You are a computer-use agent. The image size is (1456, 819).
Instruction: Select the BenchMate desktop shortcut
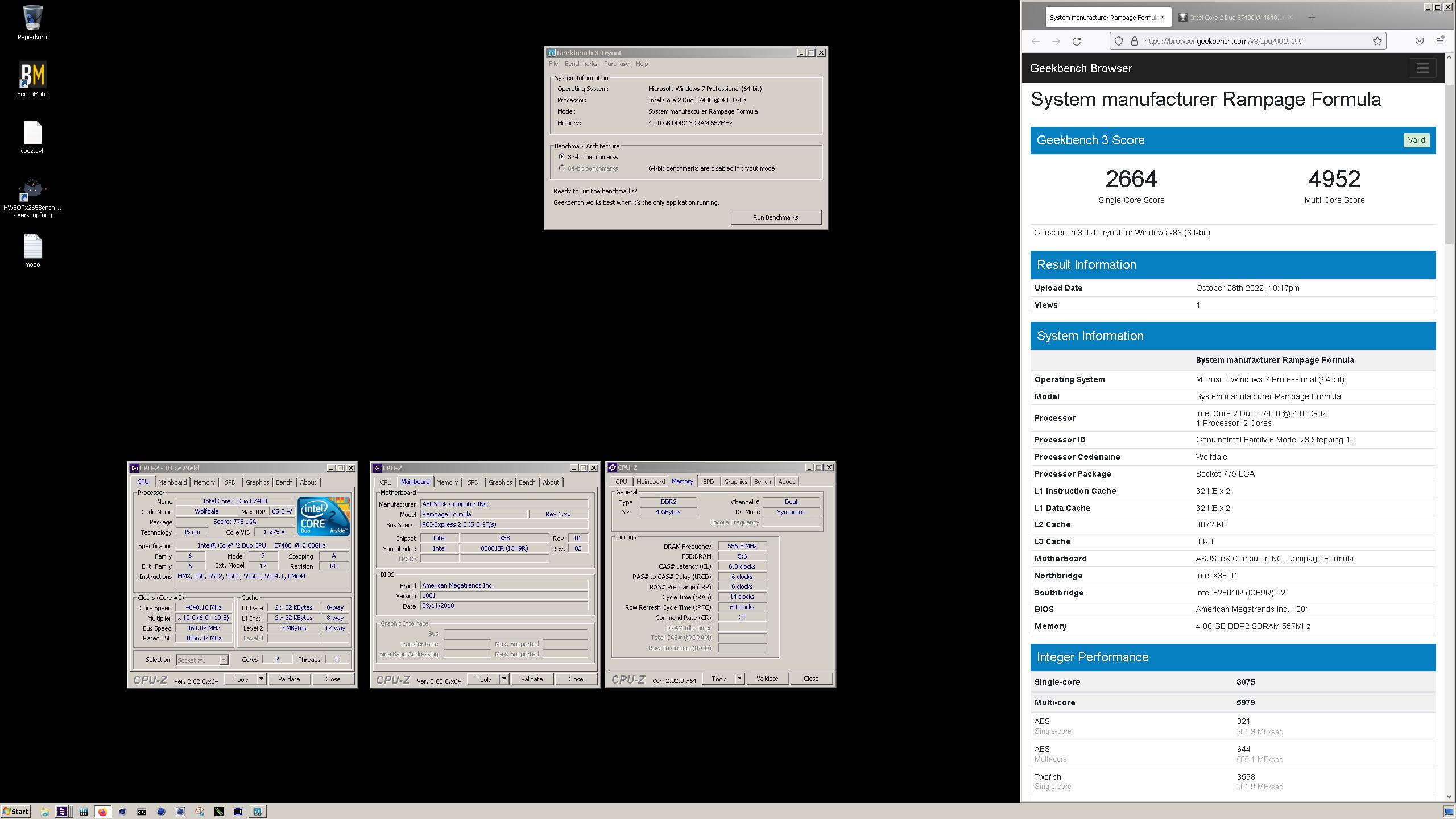pos(32,79)
